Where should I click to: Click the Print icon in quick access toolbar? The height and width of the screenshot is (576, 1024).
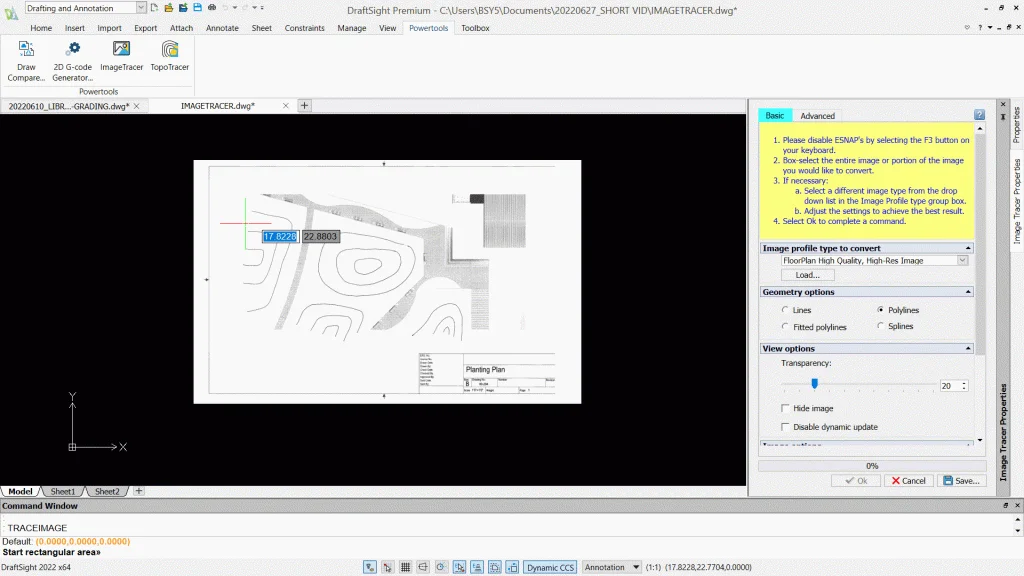click(x=211, y=8)
